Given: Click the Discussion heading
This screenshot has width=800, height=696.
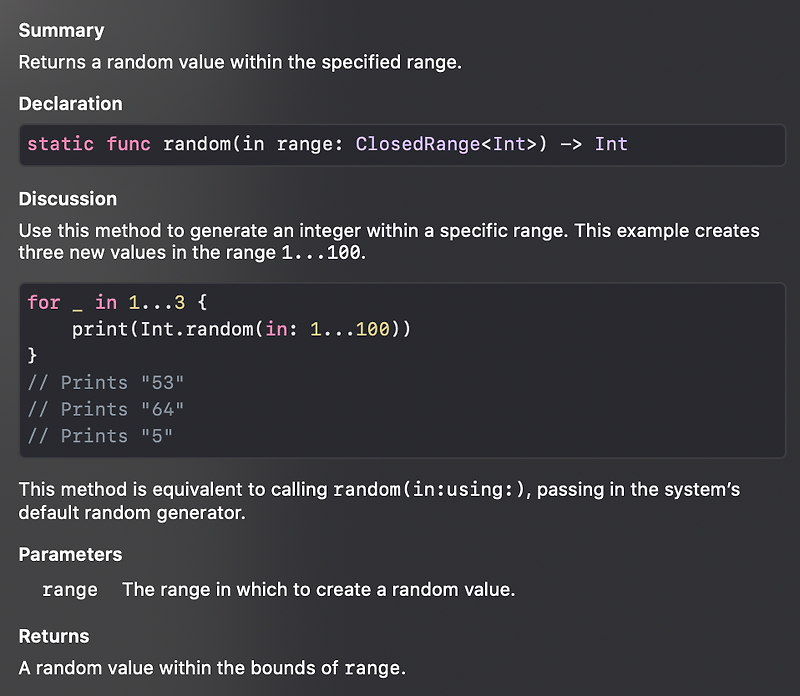Looking at the screenshot, I should [66, 199].
